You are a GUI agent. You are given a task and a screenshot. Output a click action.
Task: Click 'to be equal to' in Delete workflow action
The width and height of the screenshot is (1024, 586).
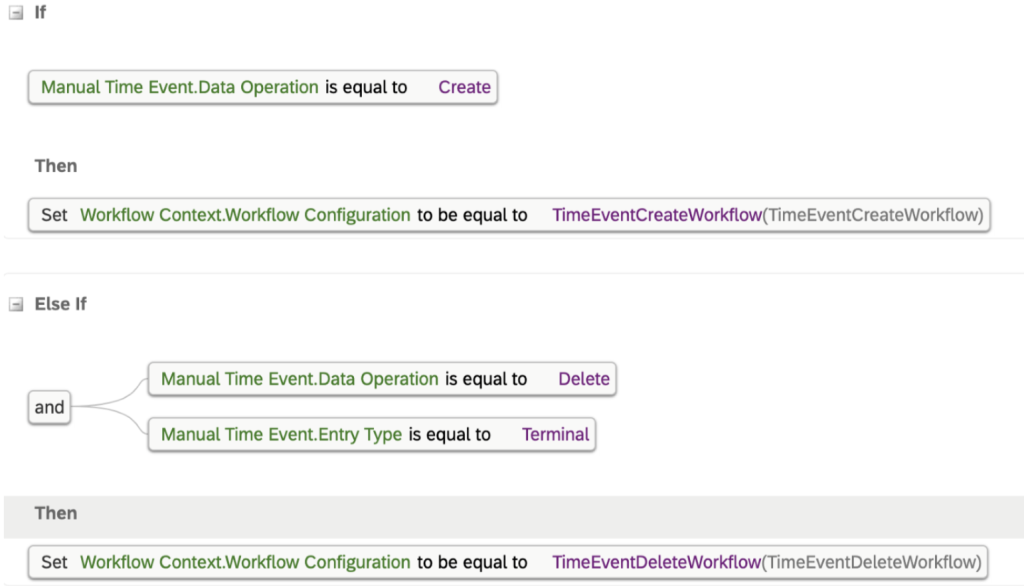472,562
